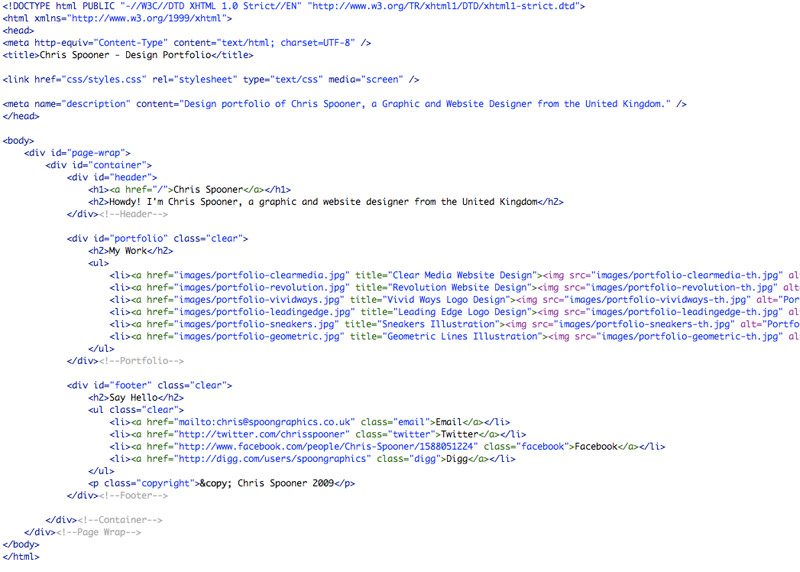Viewport: 800px width, 572px height.
Task: Click the digg.com/users/spoongraphics link line
Action: 312,459
